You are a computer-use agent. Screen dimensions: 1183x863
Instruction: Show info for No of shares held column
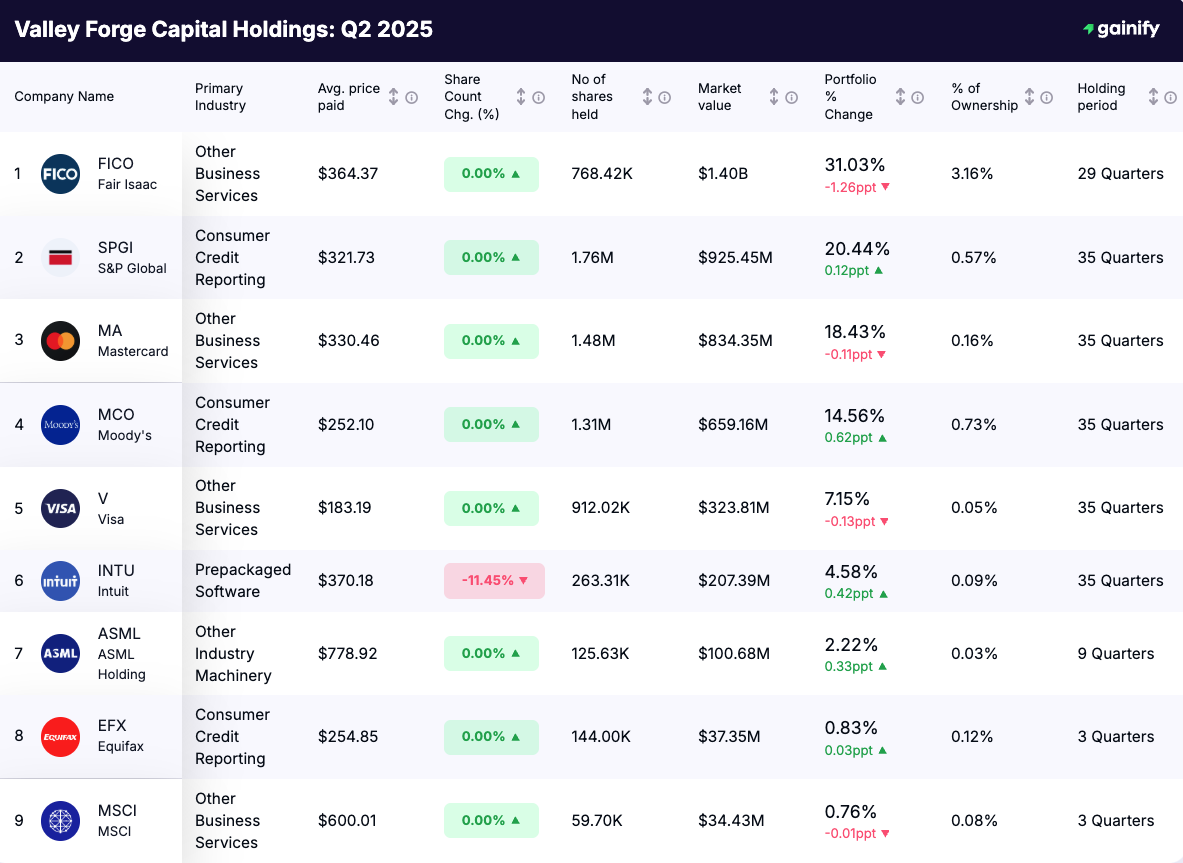pyautogui.click(x=665, y=97)
